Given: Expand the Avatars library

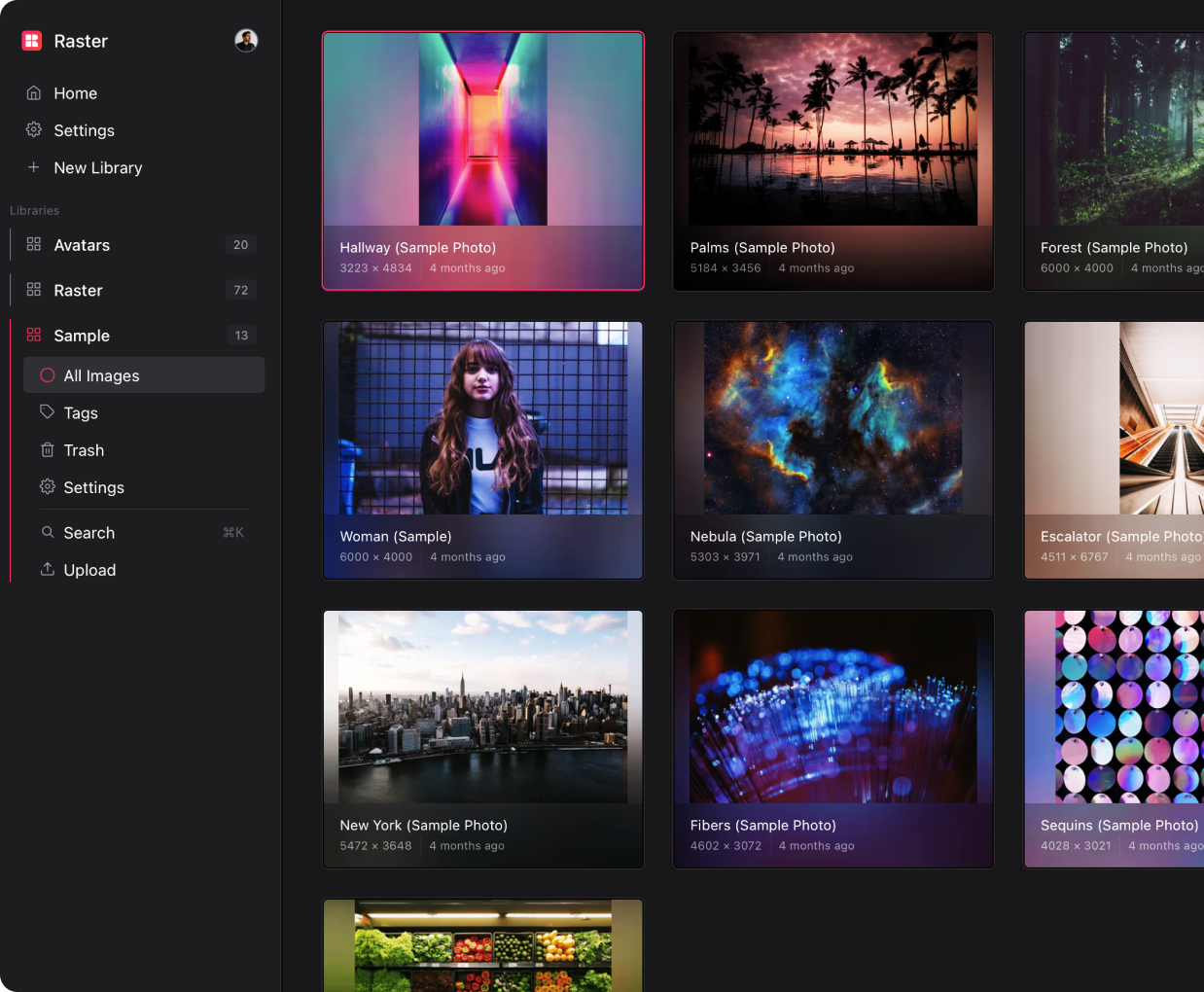Looking at the screenshot, I should coord(82,245).
